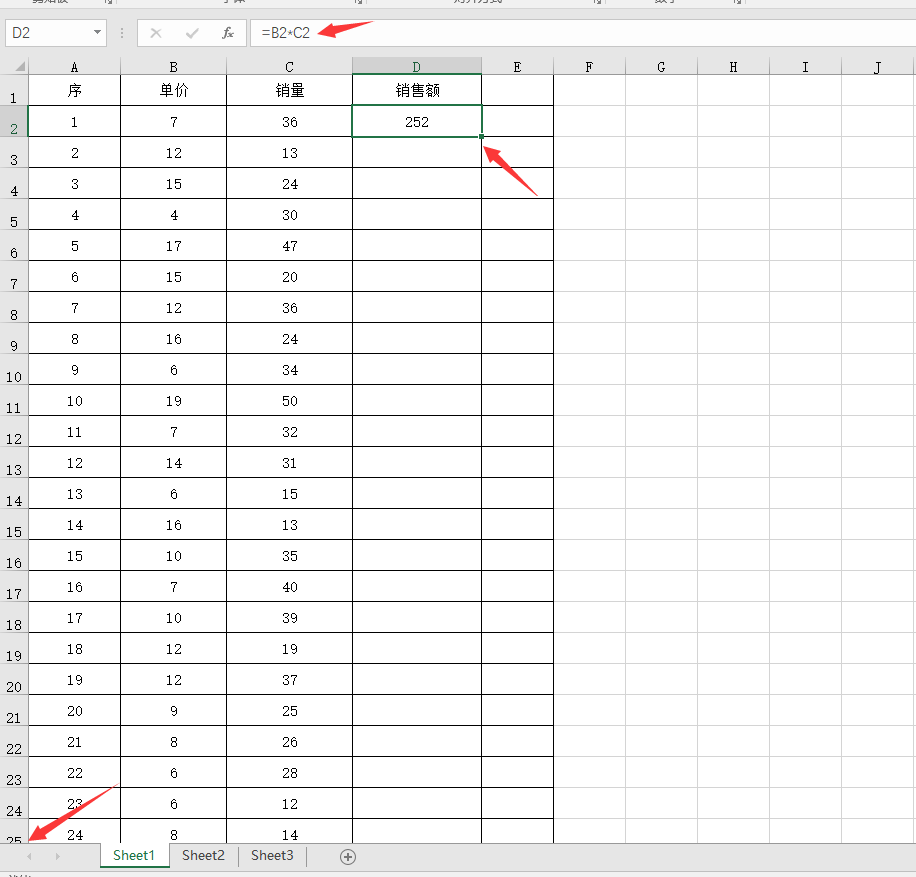This screenshot has width=916, height=877.
Task: Select row 10 header
Action: point(13,369)
